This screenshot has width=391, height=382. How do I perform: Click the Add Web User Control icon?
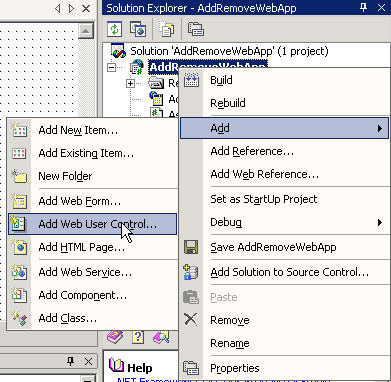[x=19, y=224]
